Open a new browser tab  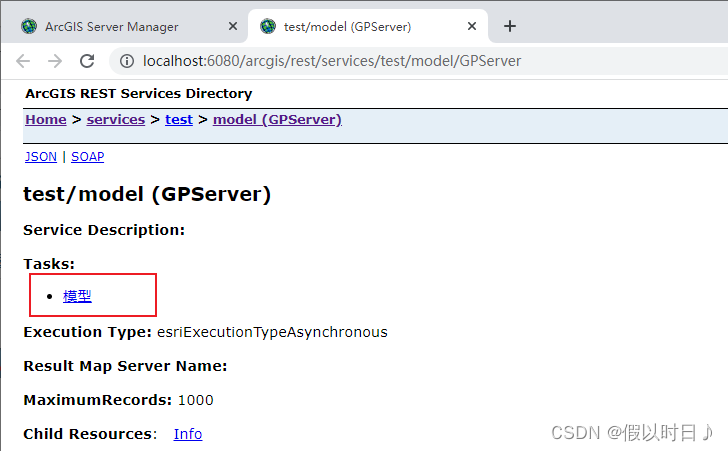click(x=510, y=26)
